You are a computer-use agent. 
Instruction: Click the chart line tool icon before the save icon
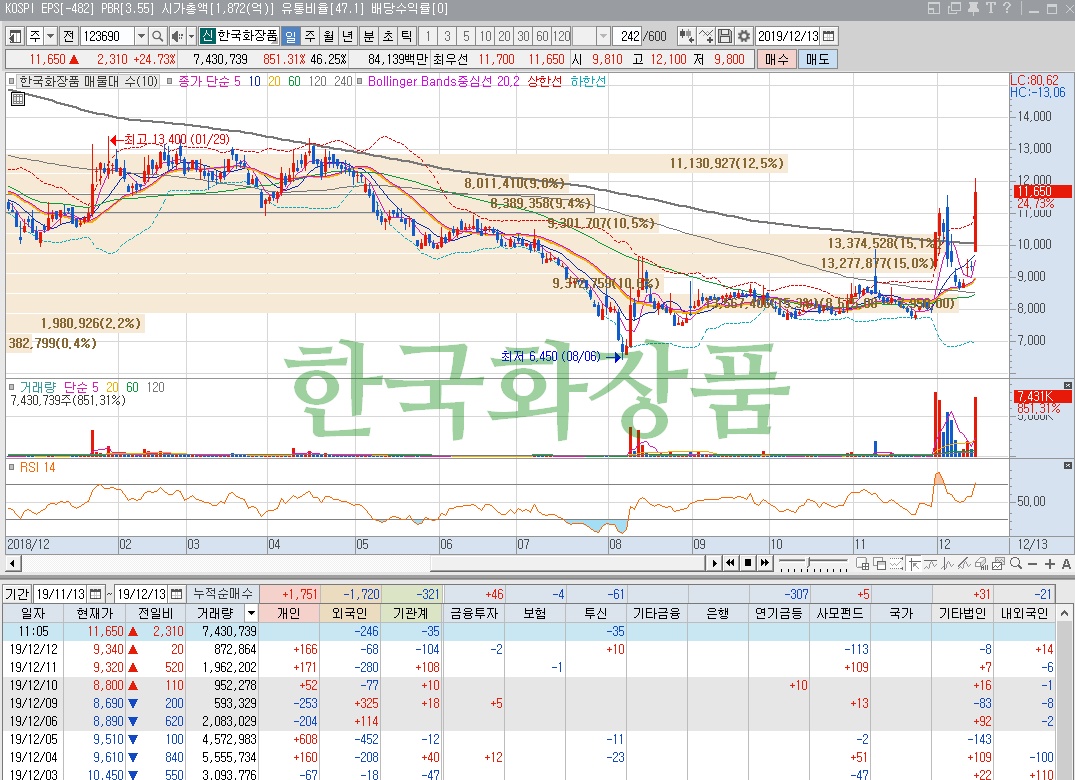tap(705, 36)
